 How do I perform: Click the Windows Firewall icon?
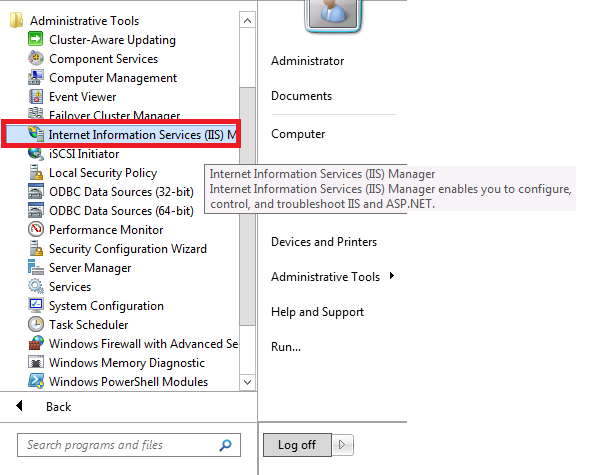coord(36,343)
